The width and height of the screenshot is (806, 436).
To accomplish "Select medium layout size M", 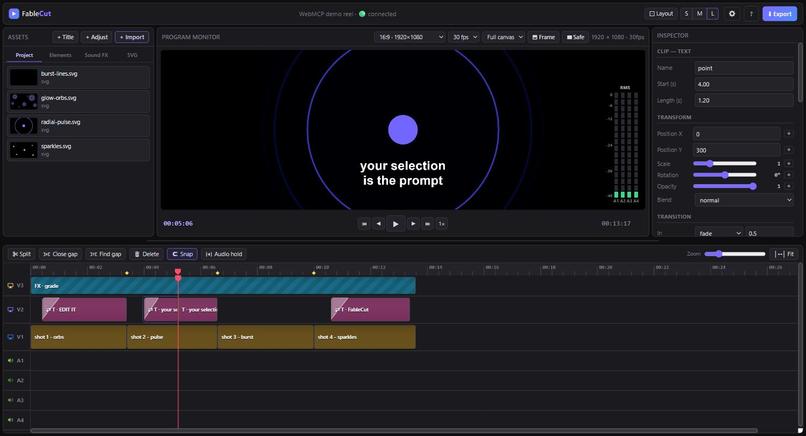I will tap(700, 14).
